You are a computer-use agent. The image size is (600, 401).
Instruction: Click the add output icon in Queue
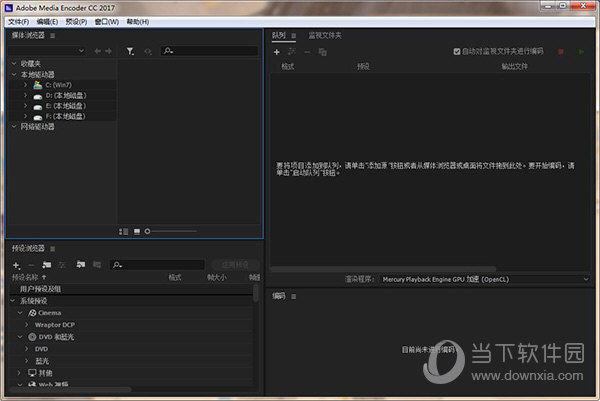[x=292, y=52]
